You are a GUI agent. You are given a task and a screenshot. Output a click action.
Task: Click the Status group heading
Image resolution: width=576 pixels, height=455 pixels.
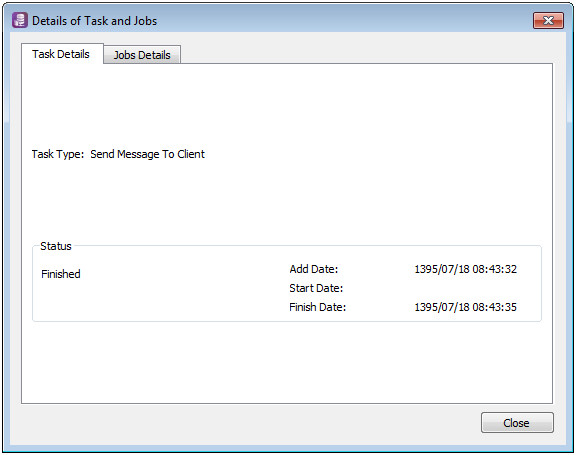(x=56, y=246)
